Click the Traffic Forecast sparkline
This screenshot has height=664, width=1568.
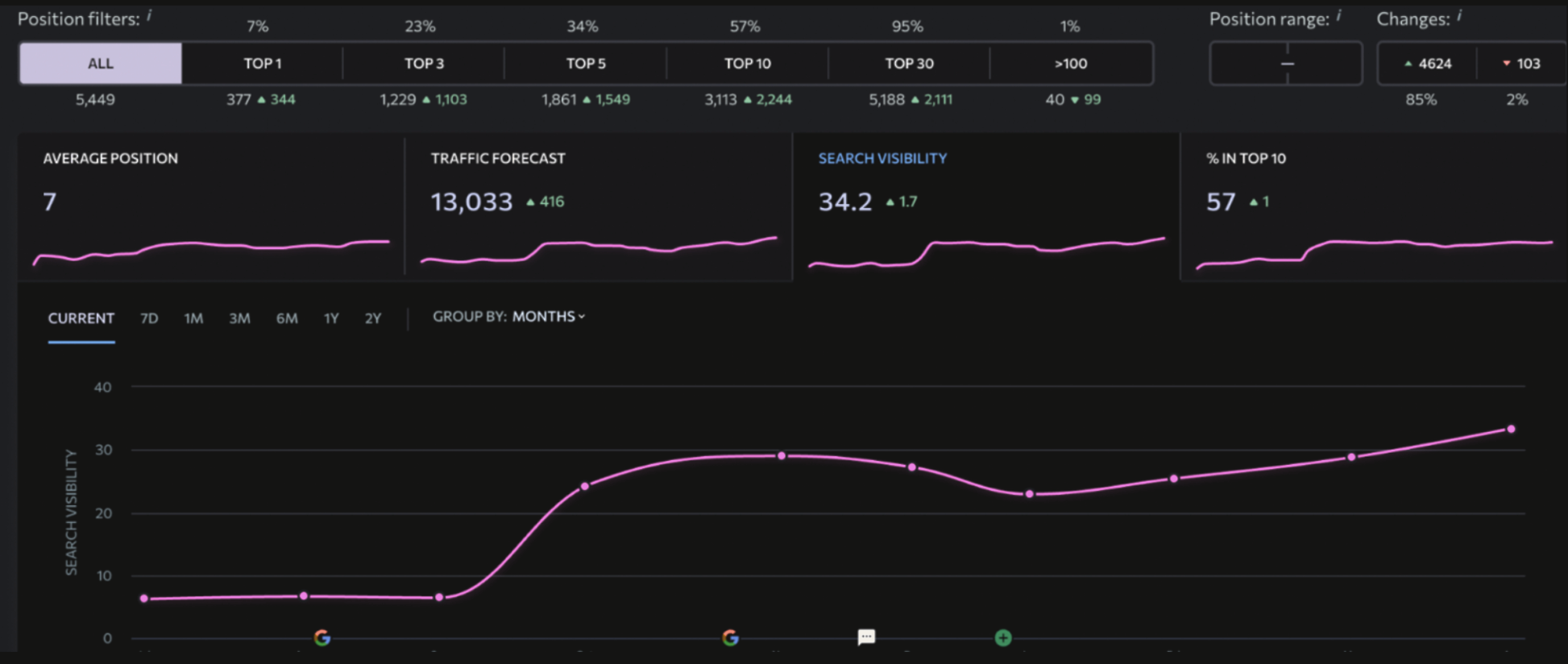pyautogui.click(x=599, y=250)
